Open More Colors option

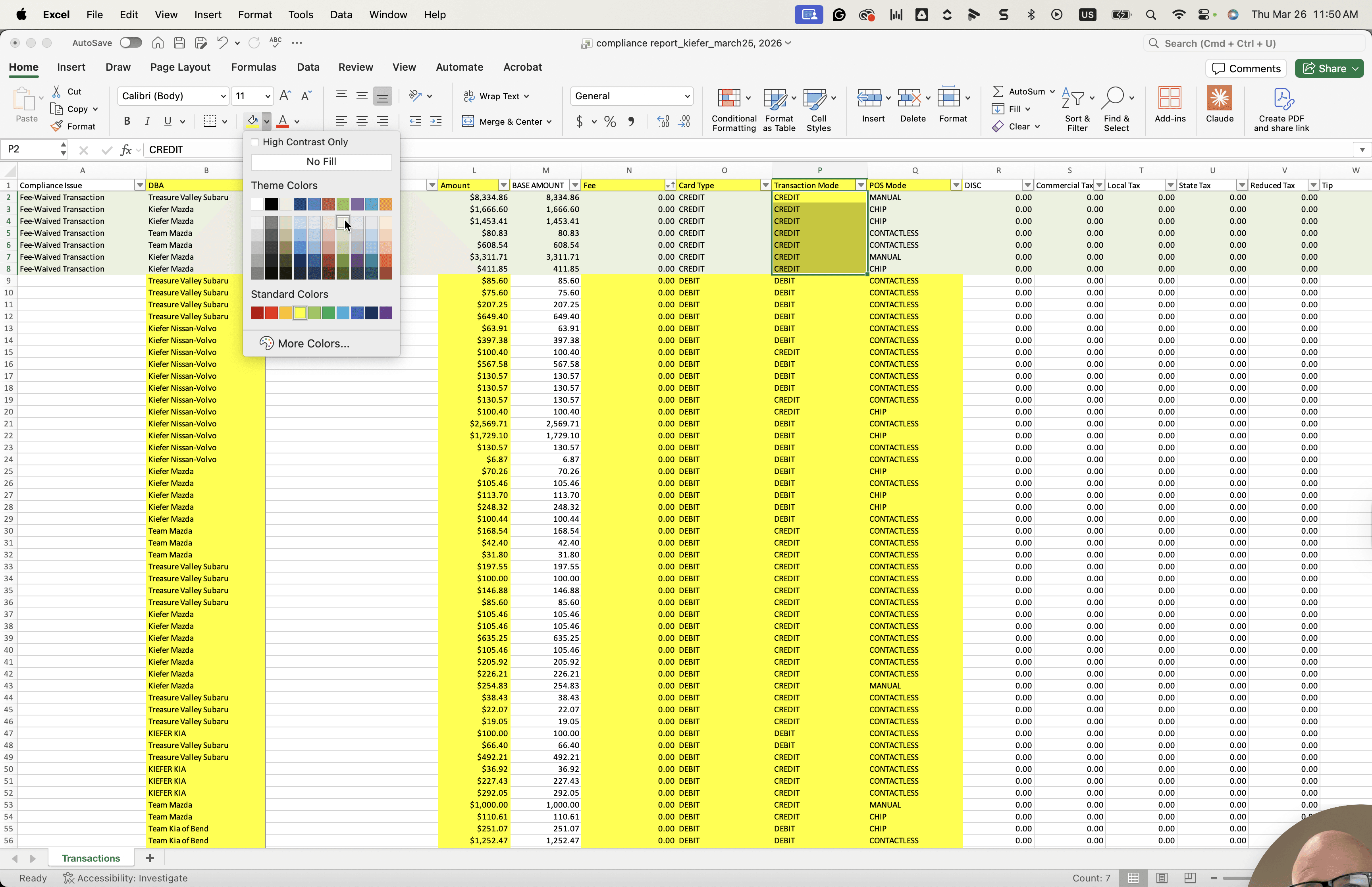(x=314, y=343)
